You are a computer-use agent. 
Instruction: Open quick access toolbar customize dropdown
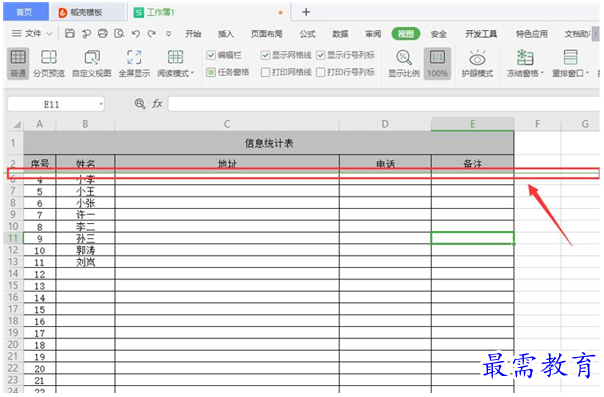tap(168, 34)
